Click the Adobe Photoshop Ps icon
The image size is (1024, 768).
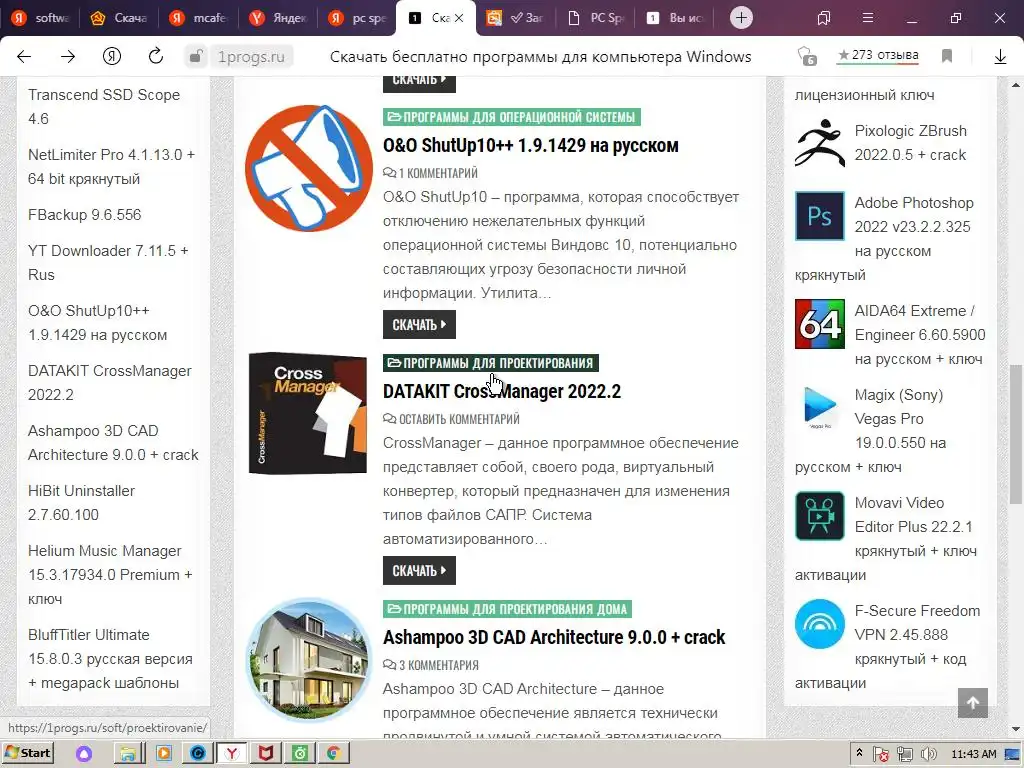tap(820, 216)
